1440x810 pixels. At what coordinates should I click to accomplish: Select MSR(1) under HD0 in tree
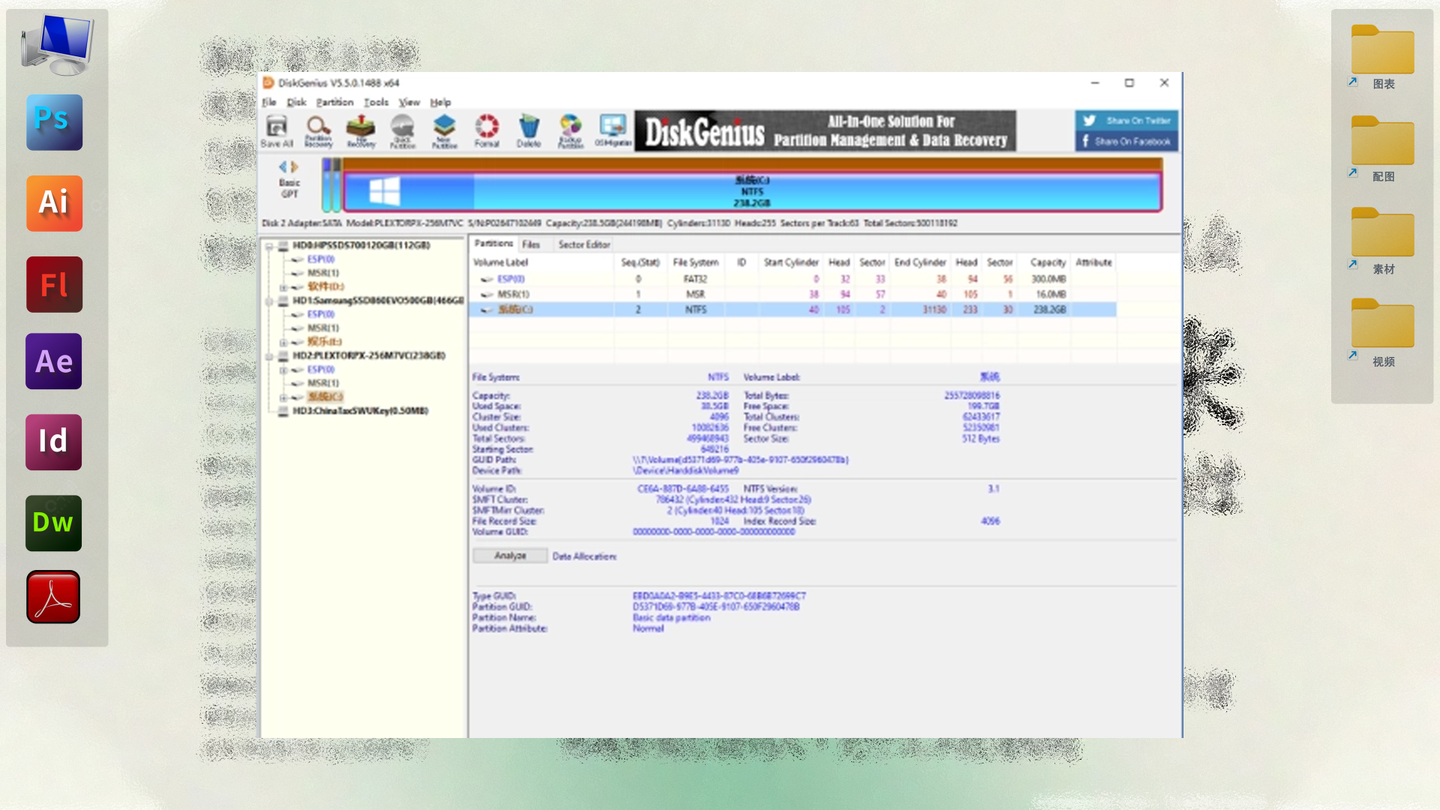click(323, 273)
